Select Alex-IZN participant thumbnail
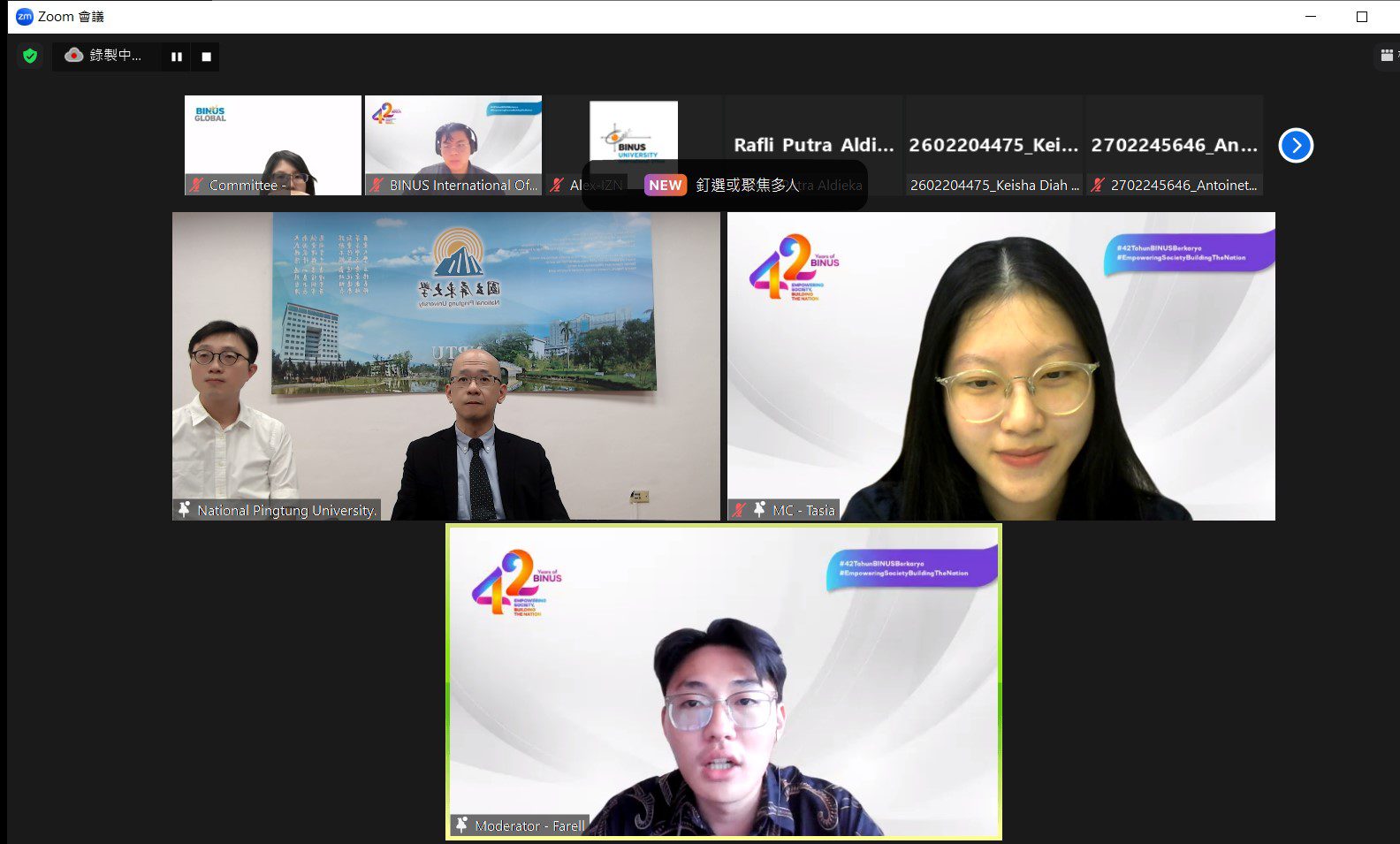Viewport: 1400px width, 844px height. 634,145
